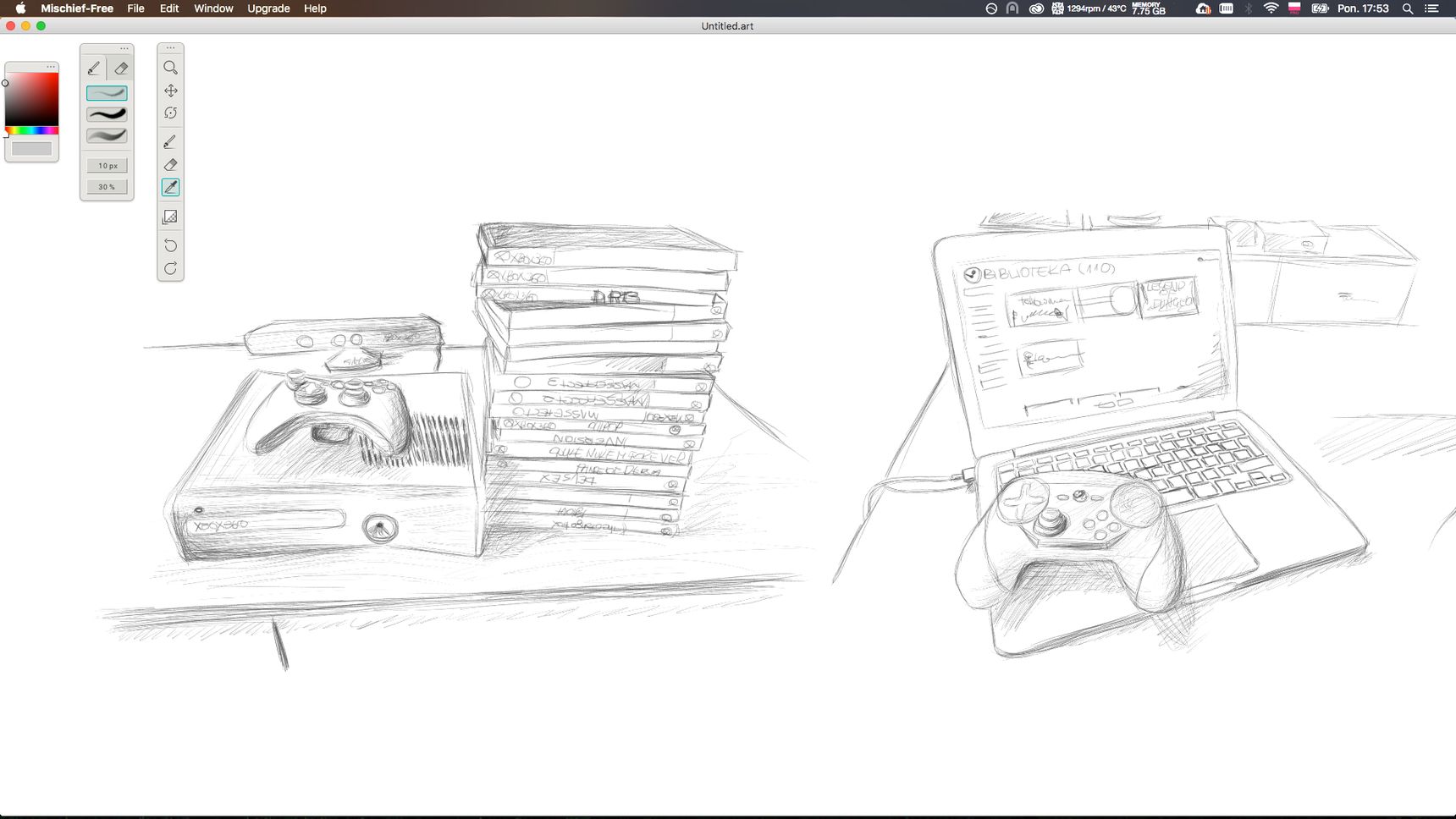
Task: Open the Help menu
Action: 315,8
